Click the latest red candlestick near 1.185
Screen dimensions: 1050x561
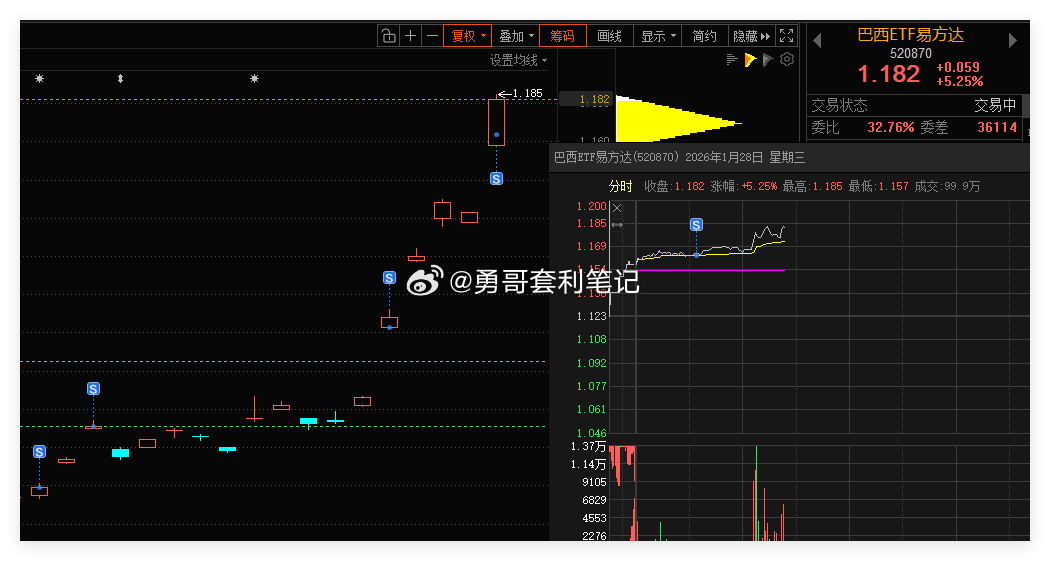(496, 122)
